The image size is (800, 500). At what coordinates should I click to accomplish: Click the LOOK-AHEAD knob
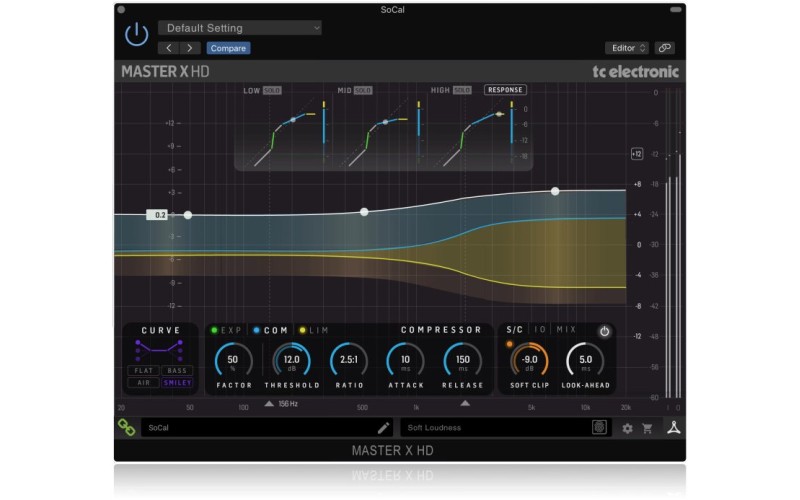coord(586,360)
